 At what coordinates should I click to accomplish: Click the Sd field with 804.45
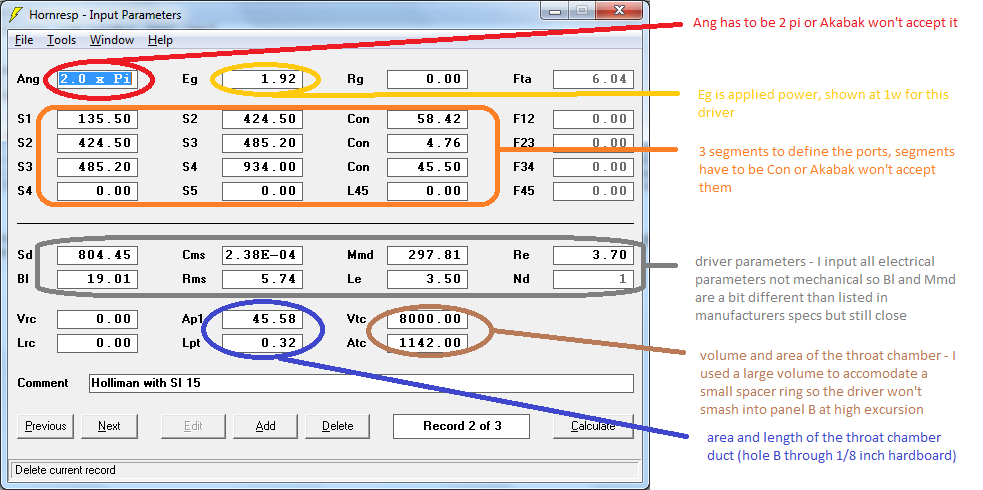click(x=97, y=255)
